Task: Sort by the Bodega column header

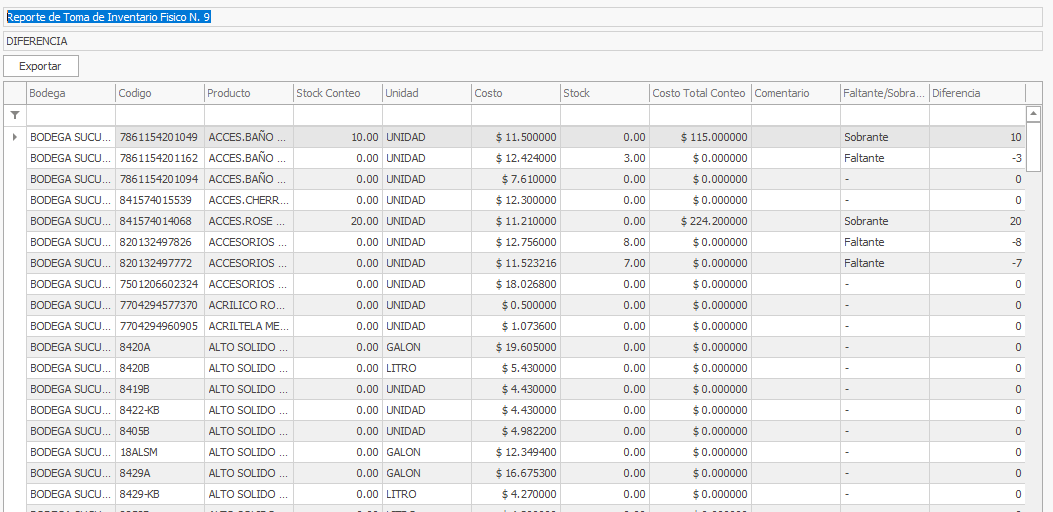Action: click(x=70, y=93)
